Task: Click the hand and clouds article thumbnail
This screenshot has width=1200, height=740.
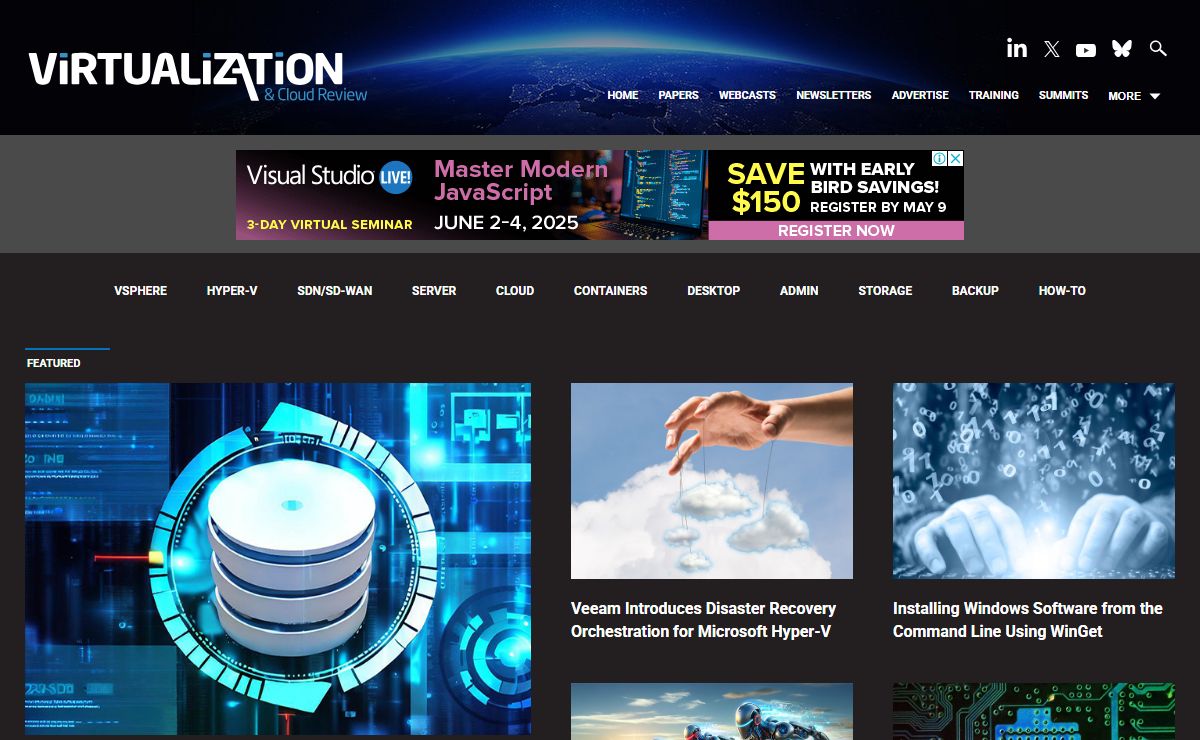Action: point(712,481)
